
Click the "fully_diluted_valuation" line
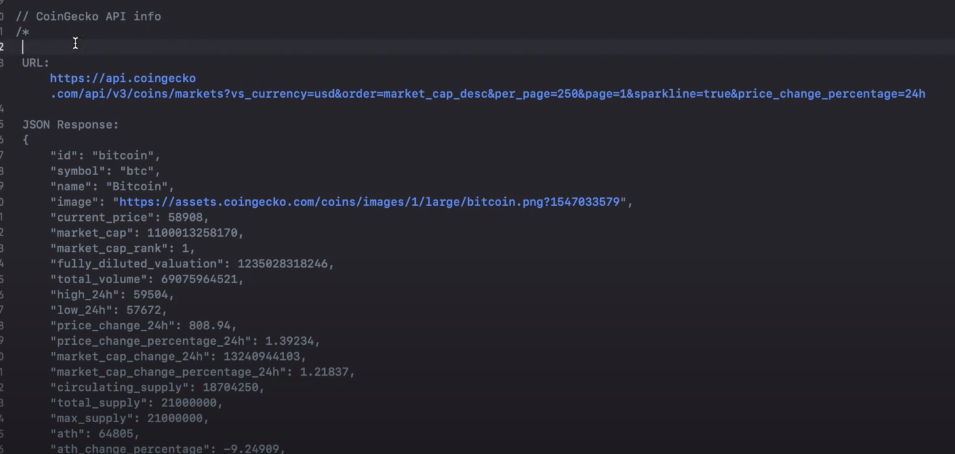click(x=192, y=264)
